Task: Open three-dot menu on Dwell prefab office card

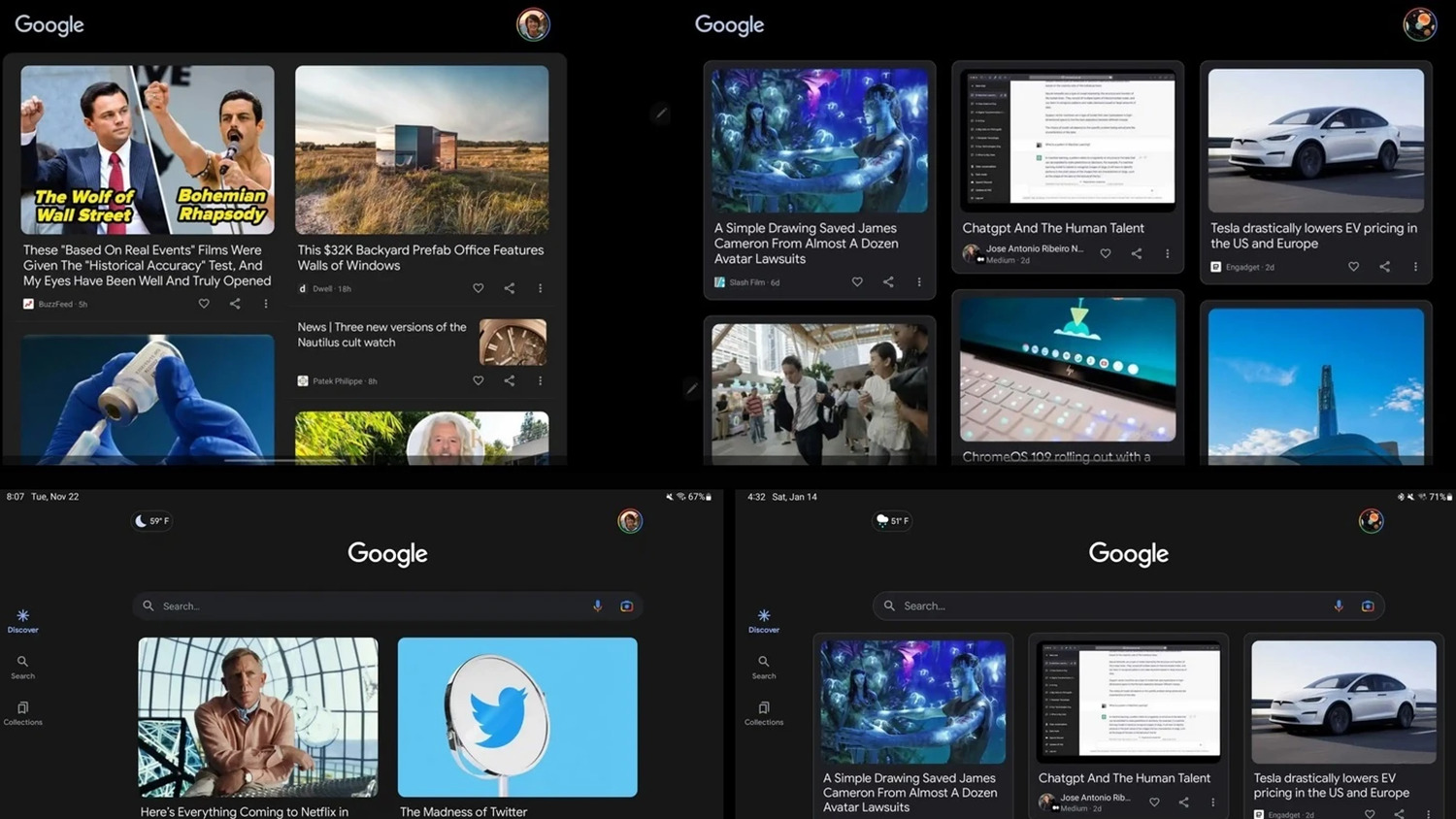Action: click(541, 288)
